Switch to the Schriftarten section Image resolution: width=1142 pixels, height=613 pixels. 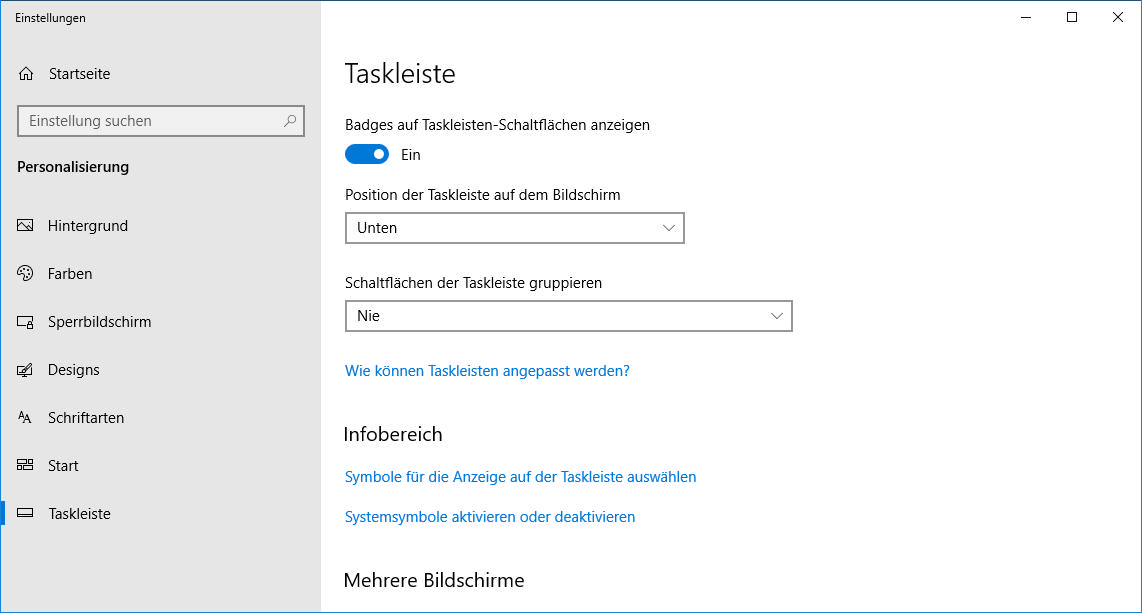tap(86, 418)
